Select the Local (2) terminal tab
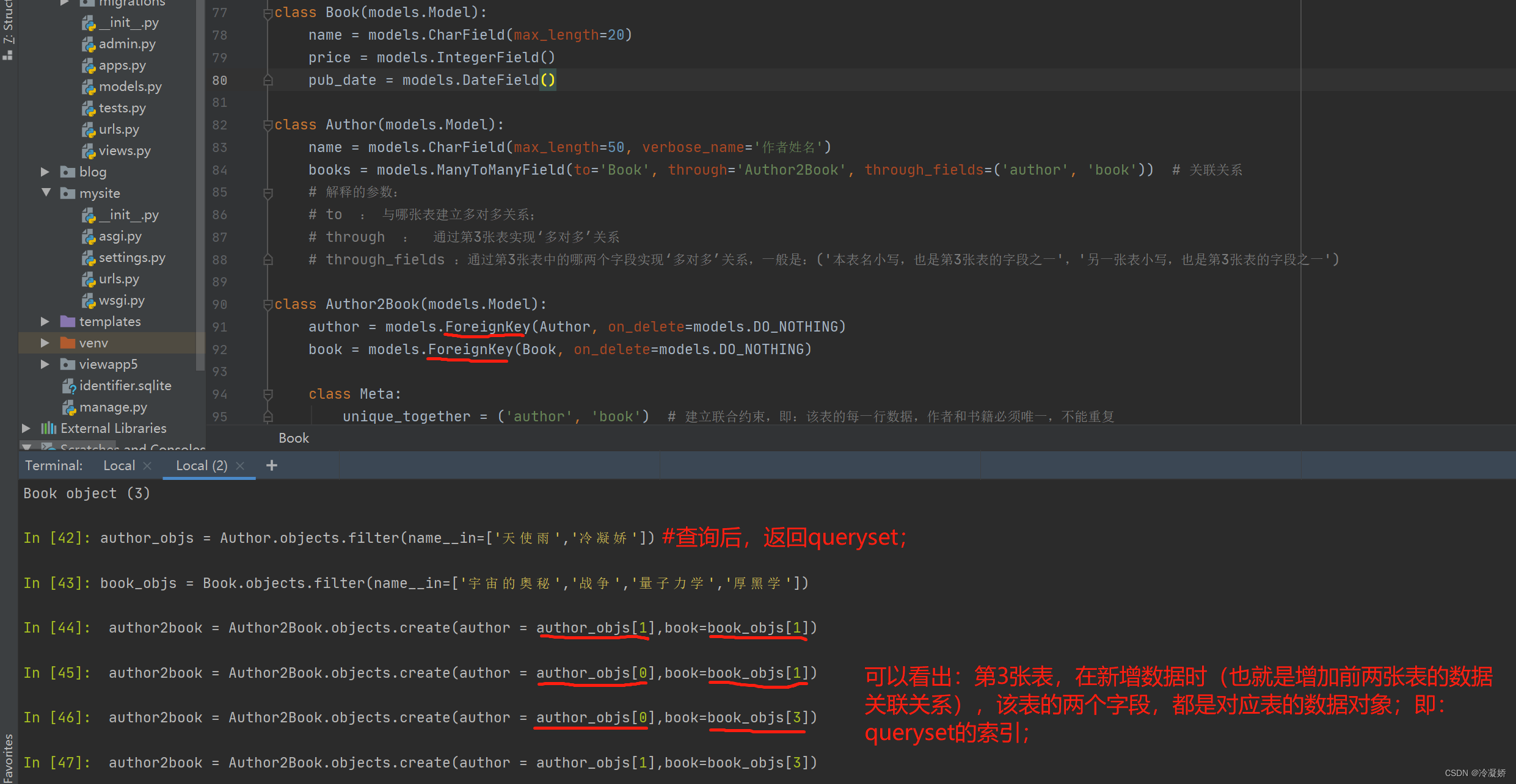 pos(202,466)
